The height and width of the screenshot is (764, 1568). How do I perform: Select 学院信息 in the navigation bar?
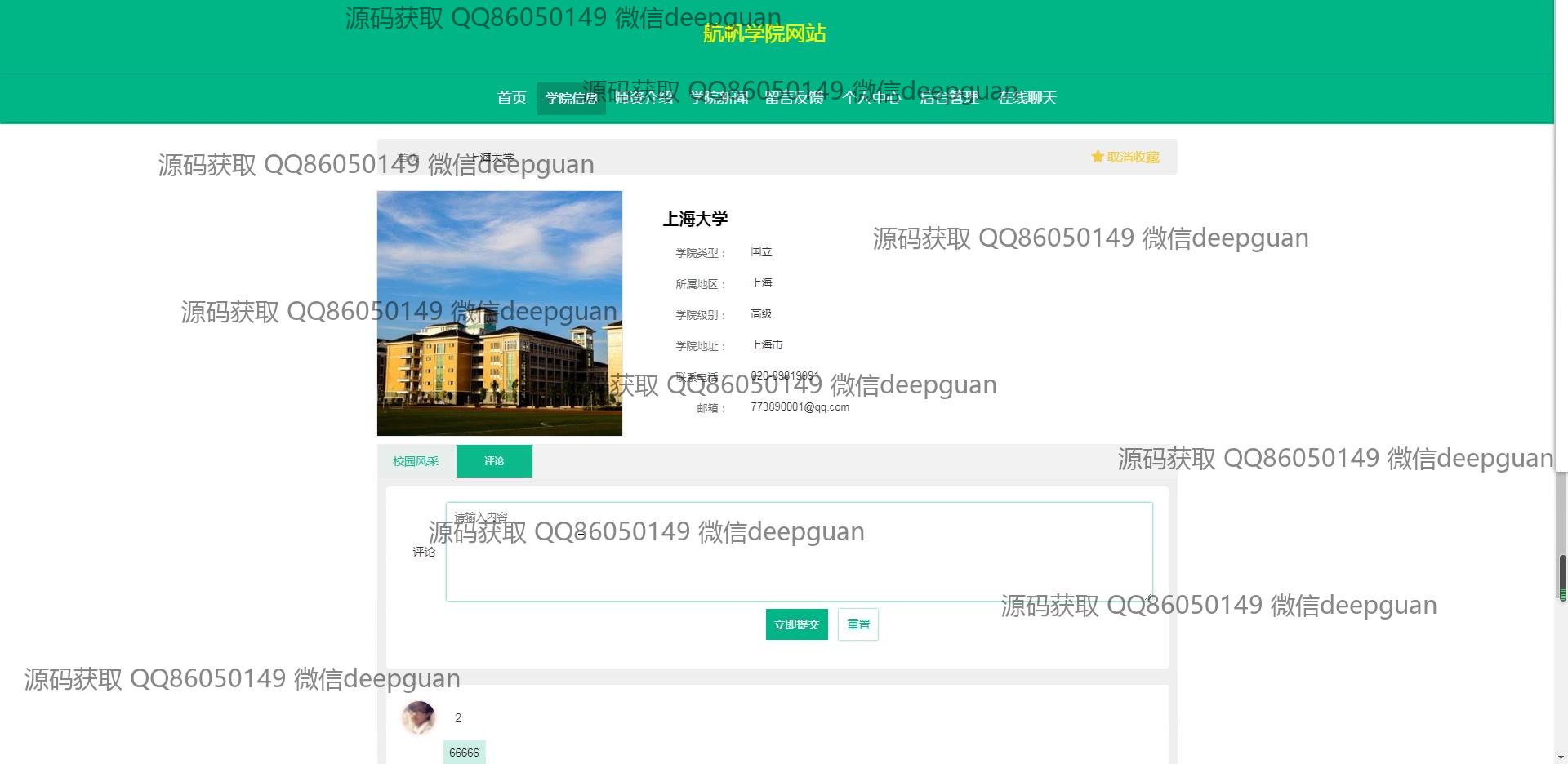click(x=571, y=98)
